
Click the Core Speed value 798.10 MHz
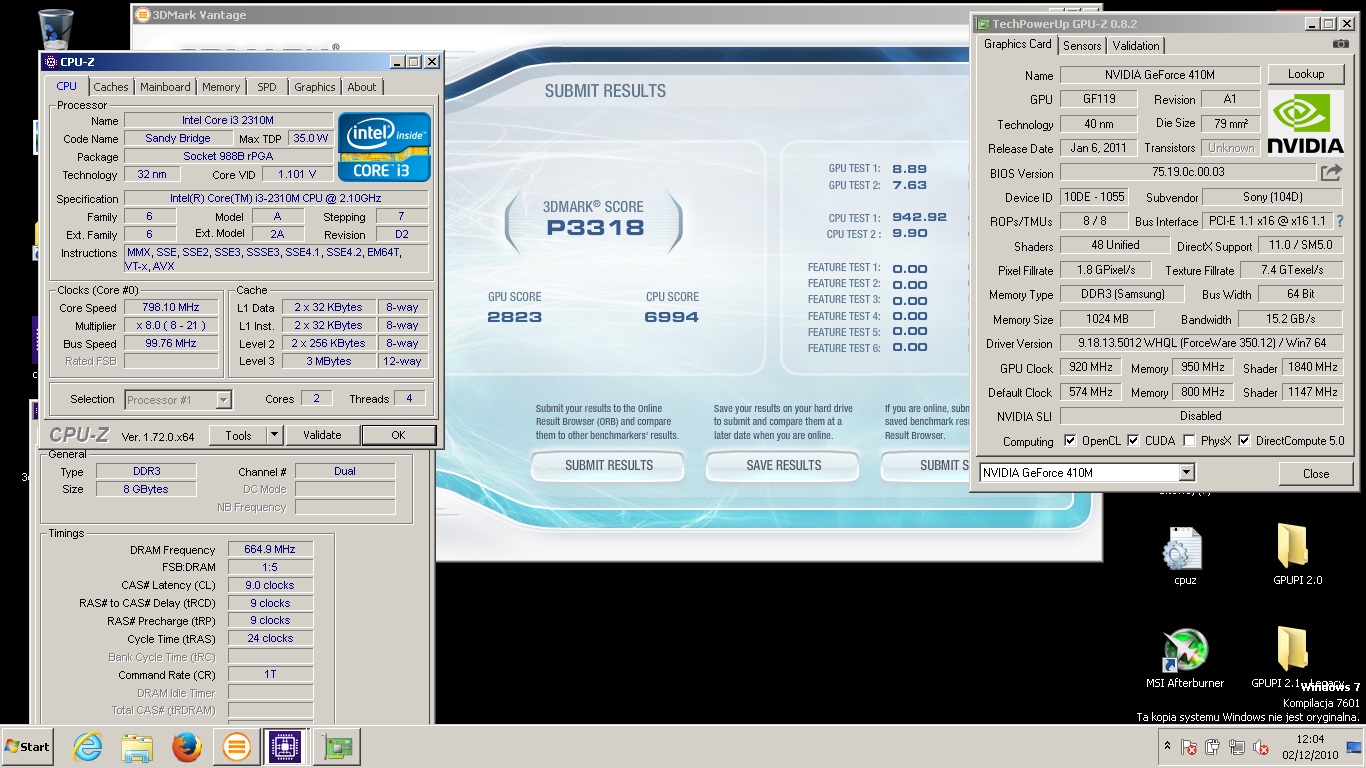[171, 307]
